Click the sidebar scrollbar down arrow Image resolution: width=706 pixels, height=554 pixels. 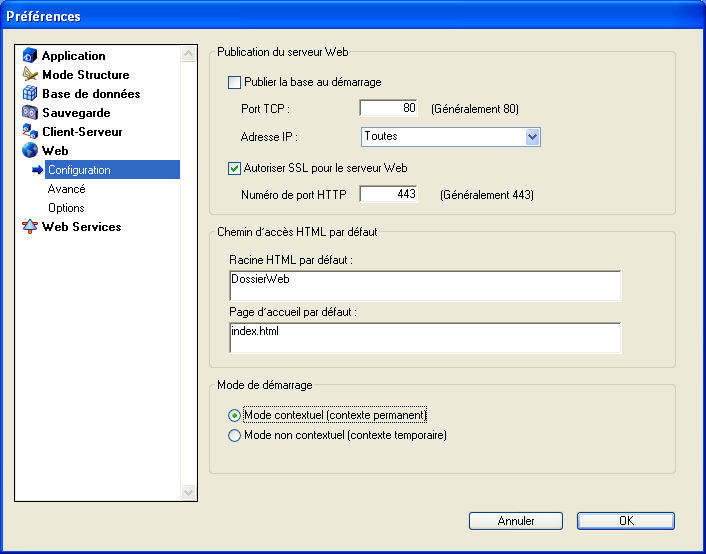point(189,492)
